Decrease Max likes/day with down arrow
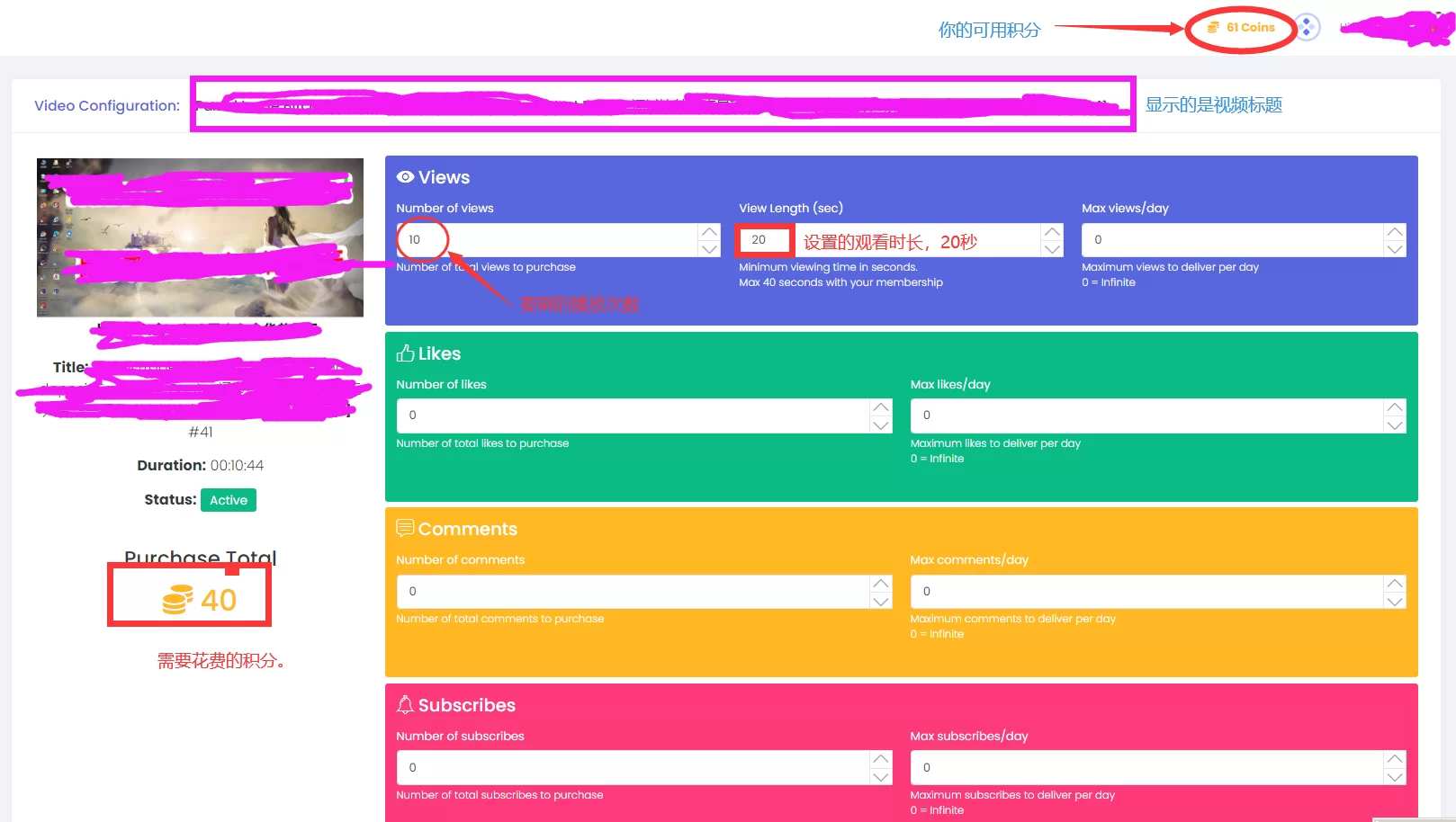Viewport: 1456px width, 822px height. pos(1394,425)
